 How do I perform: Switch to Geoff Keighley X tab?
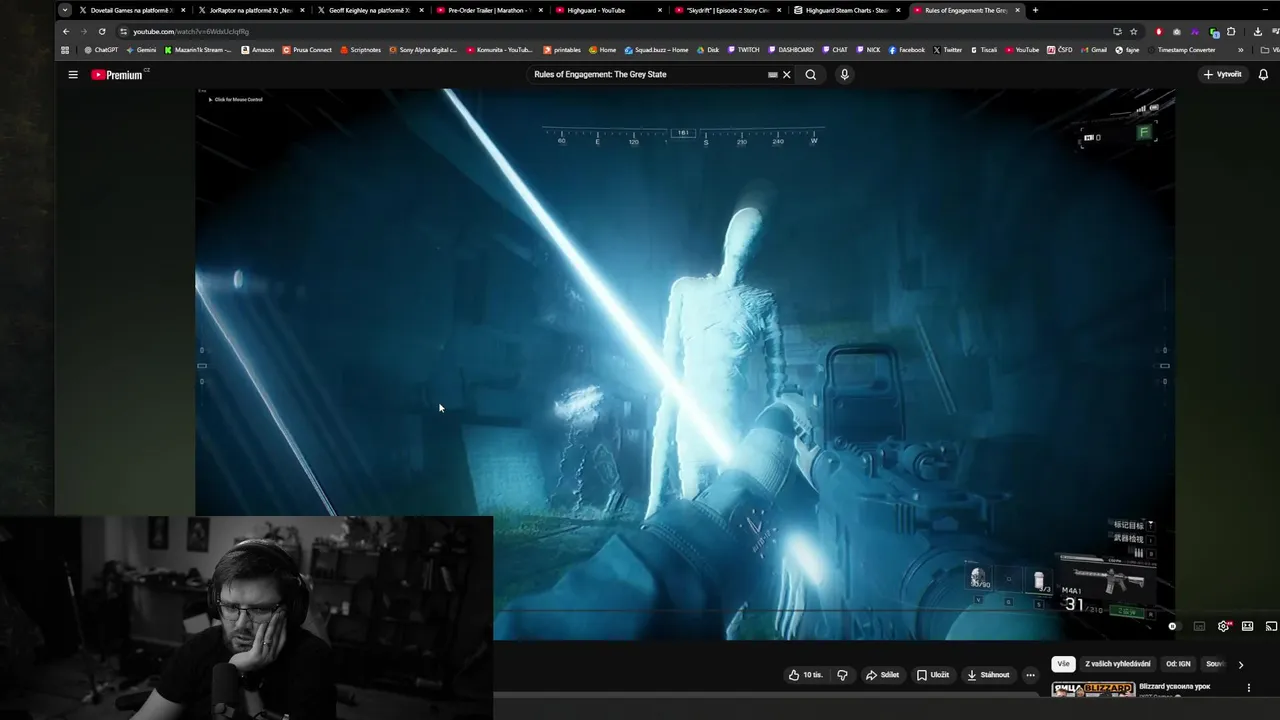pyautogui.click(x=369, y=10)
